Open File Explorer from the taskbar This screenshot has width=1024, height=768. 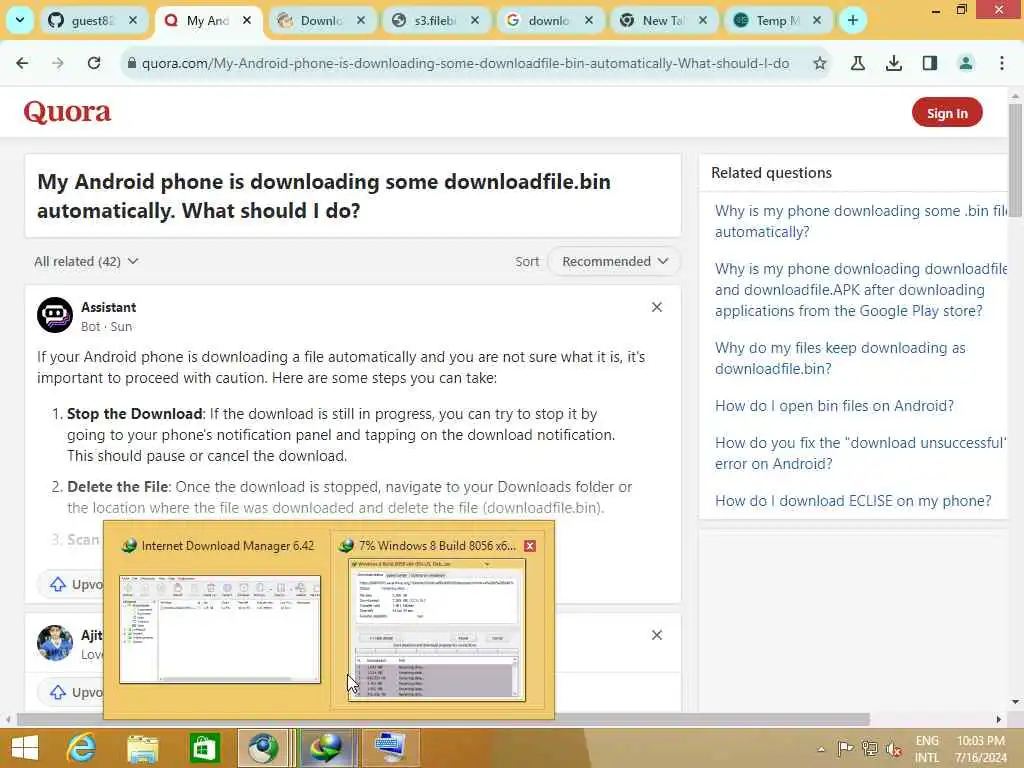(x=142, y=748)
